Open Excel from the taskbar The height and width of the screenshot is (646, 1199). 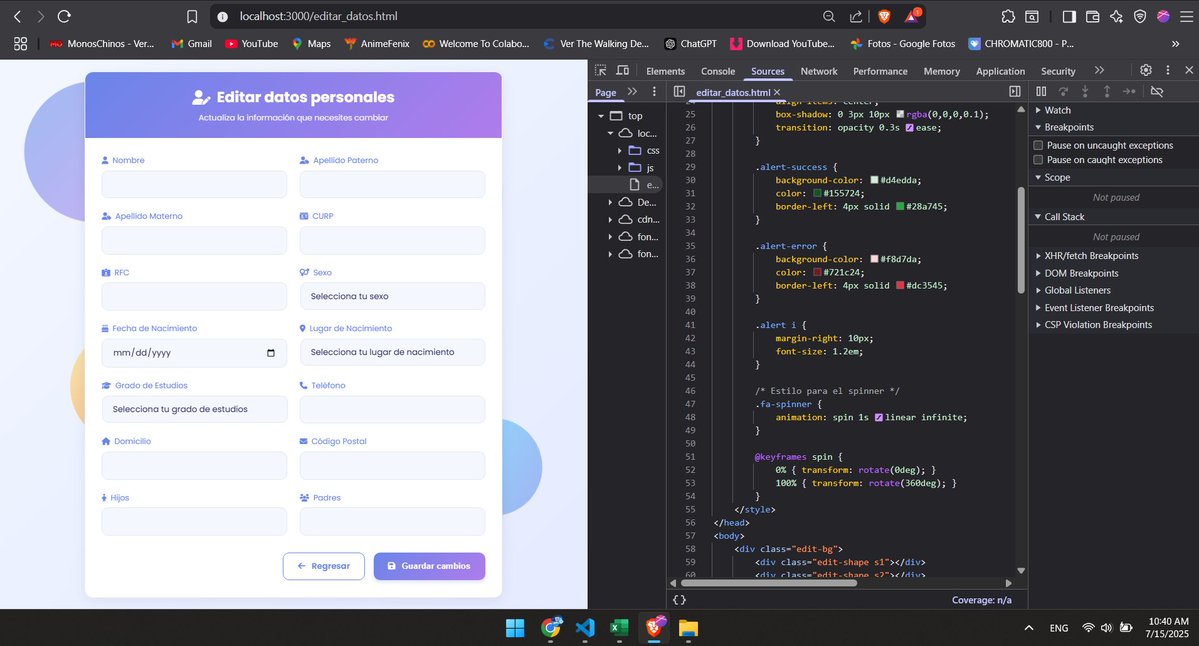point(619,628)
